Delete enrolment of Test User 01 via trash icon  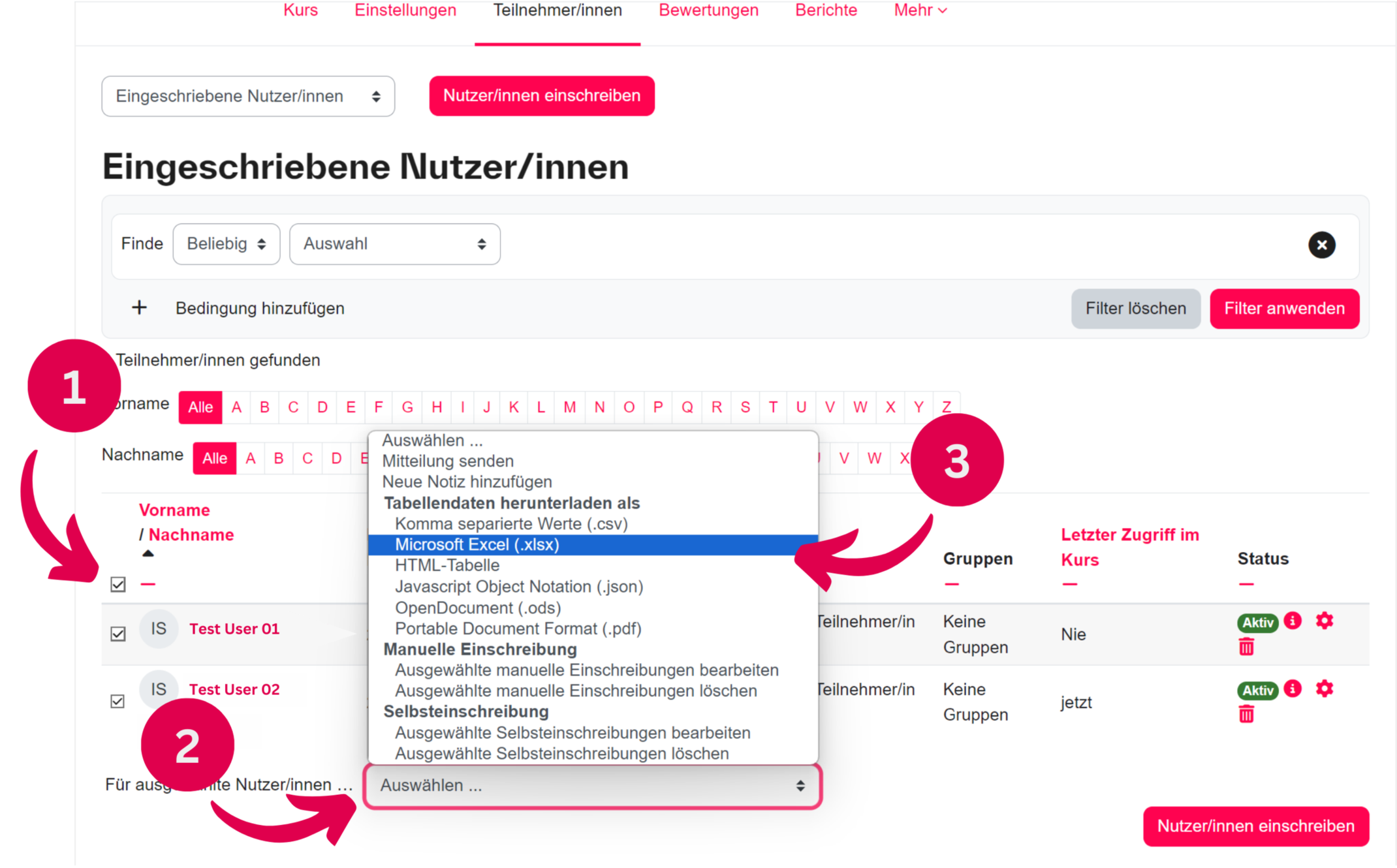click(1246, 647)
